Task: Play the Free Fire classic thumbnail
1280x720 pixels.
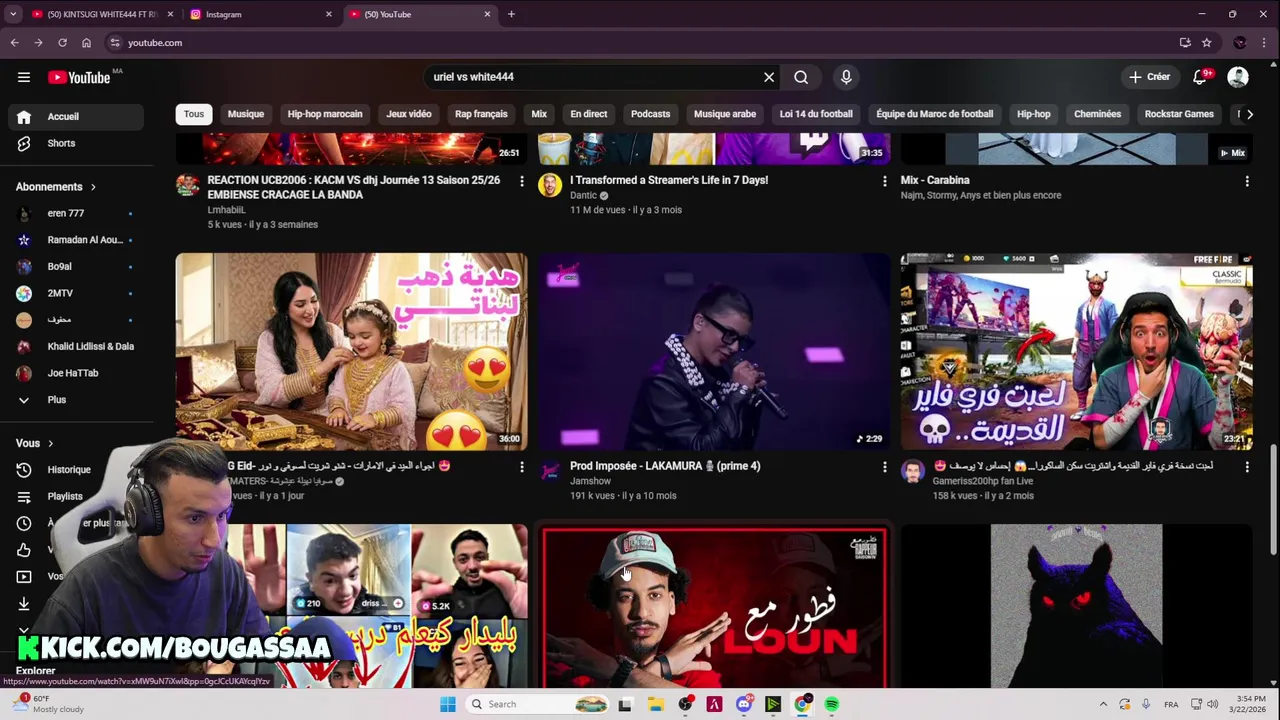Action: pyautogui.click(x=1077, y=352)
